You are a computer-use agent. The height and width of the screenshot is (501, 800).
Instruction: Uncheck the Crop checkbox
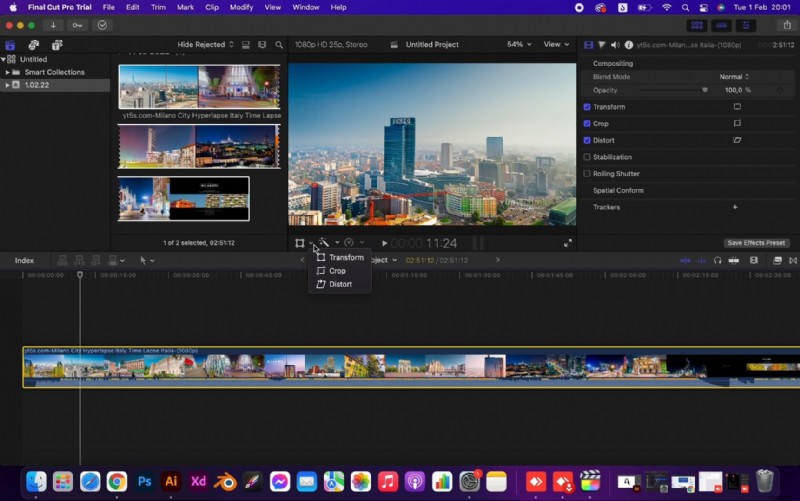point(587,123)
